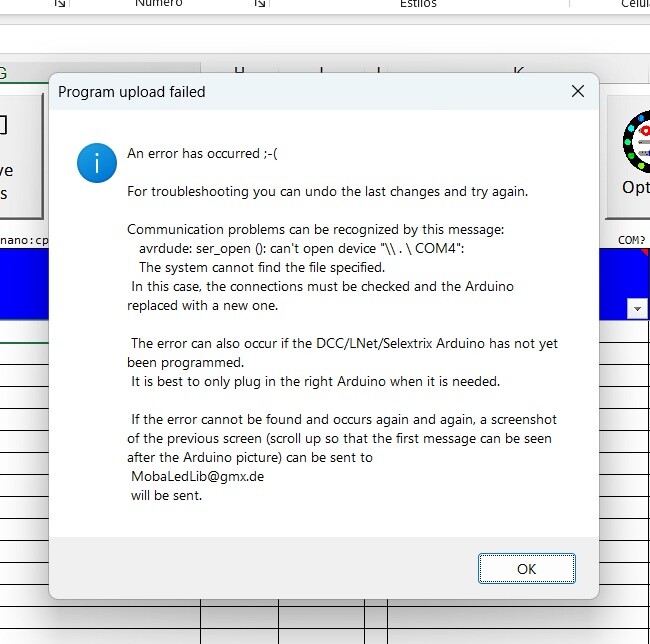Click the red comment indicator by COM?
The height and width of the screenshot is (644, 650).
coord(645,253)
